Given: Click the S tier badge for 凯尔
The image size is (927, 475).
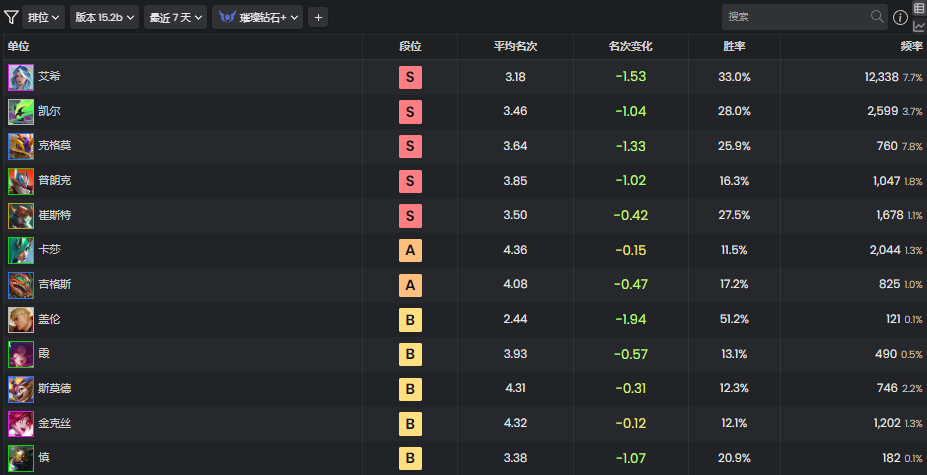Looking at the screenshot, I should 410,112.
